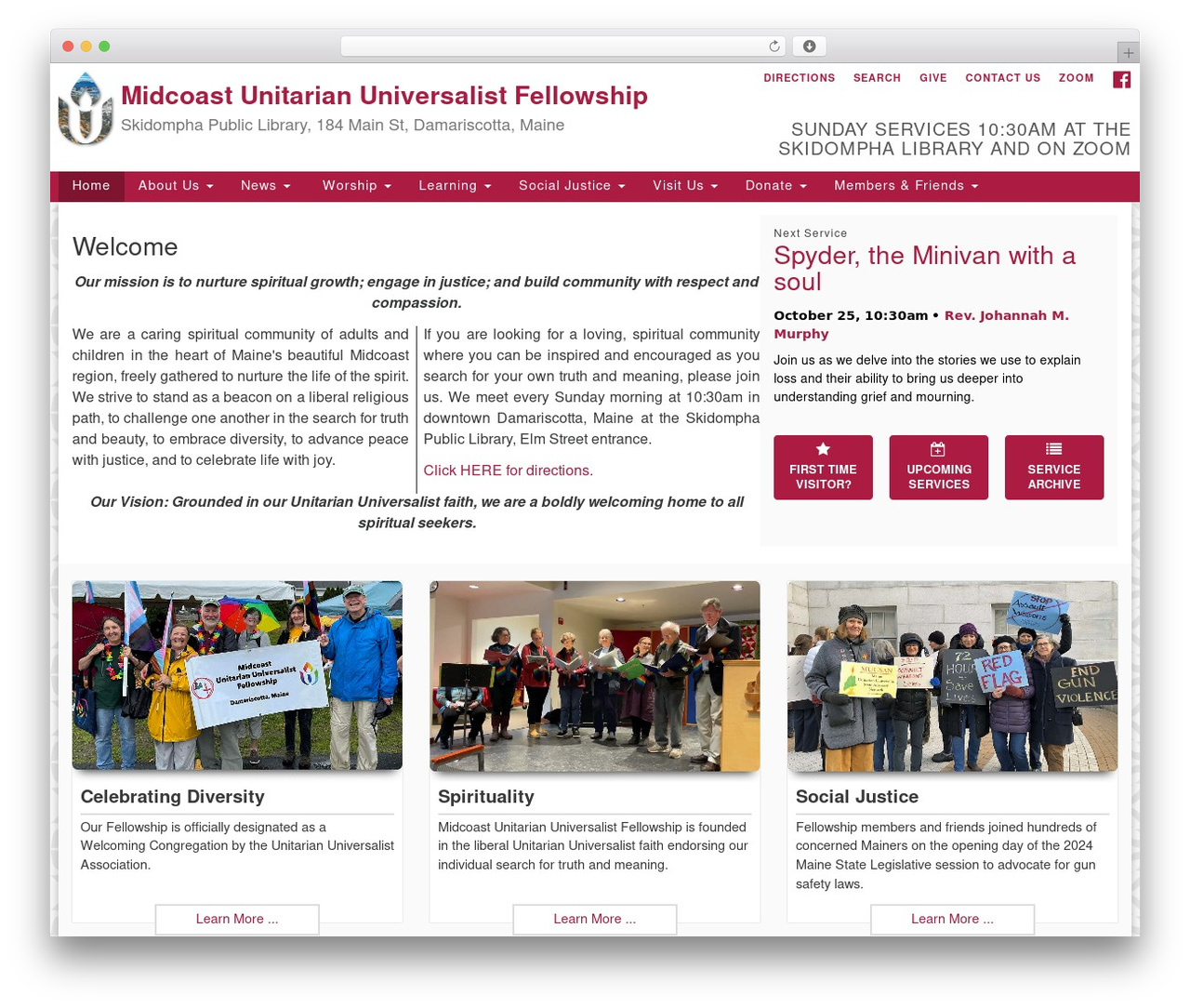
Task: Expand the News dropdown menu
Action: click(x=266, y=186)
